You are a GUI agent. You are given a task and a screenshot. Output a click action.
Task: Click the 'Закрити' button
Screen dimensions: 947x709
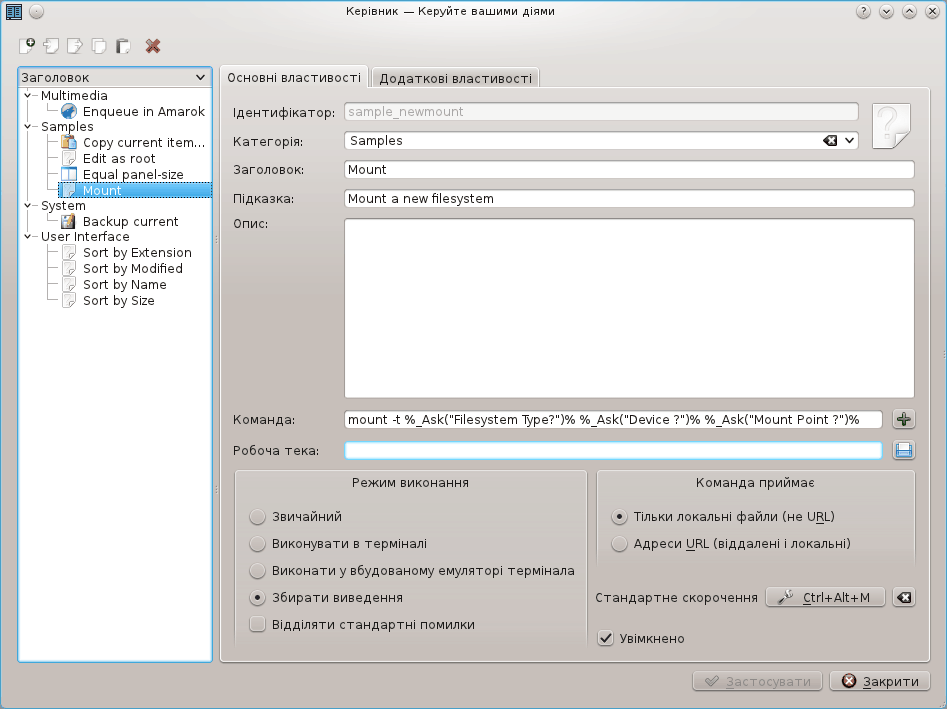pos(880,681)
